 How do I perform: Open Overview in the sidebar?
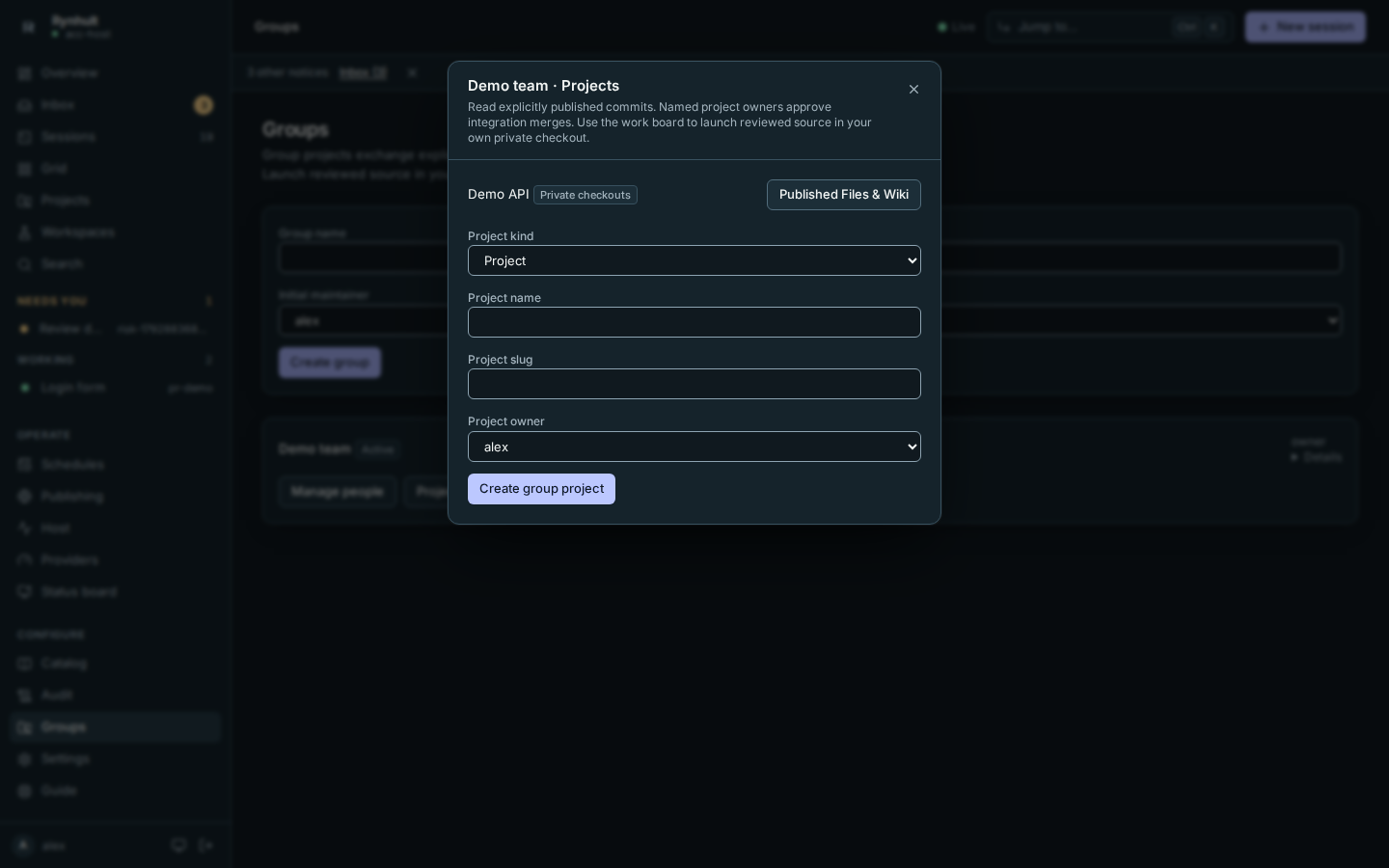(116, 73)
